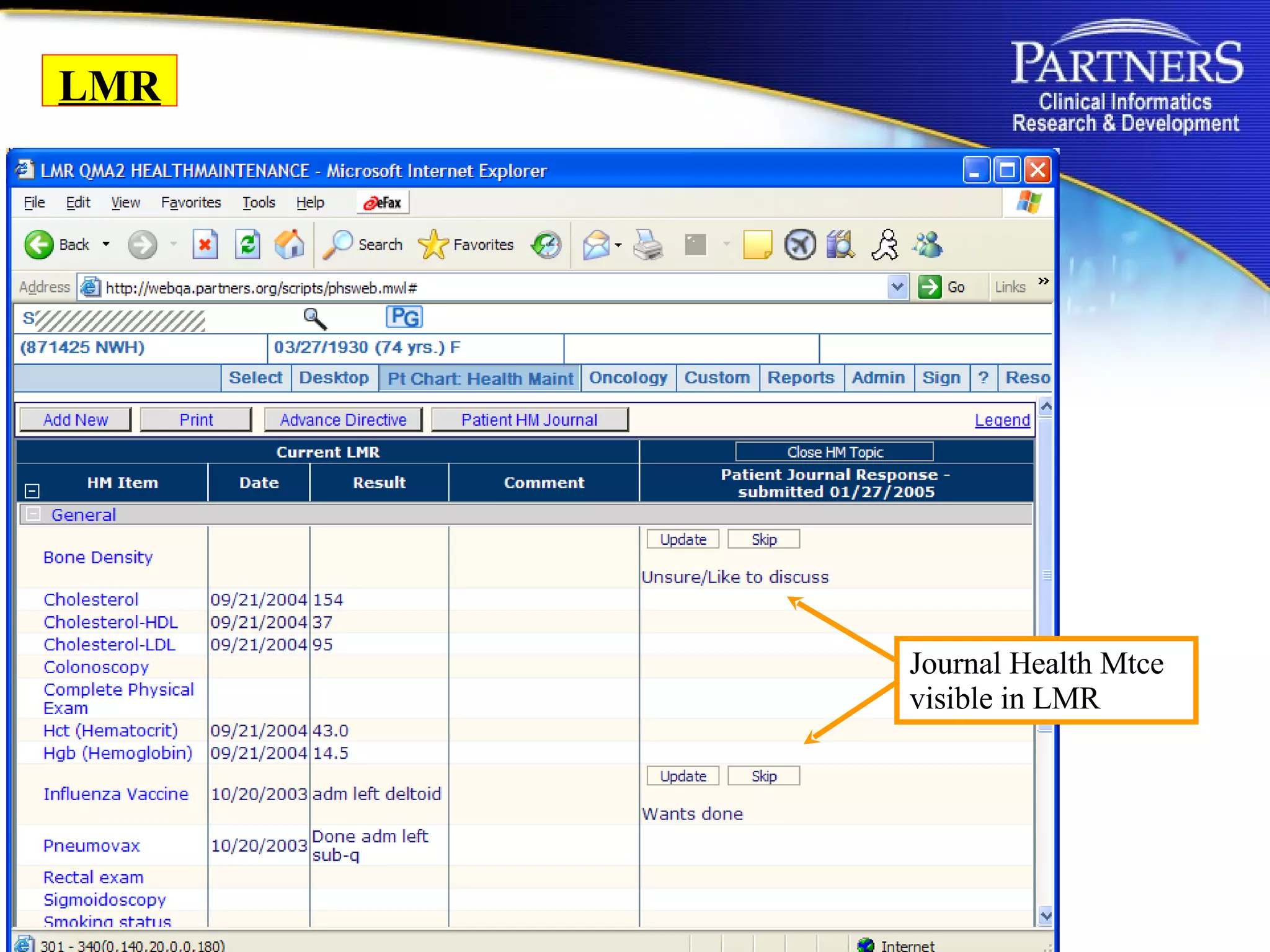Open the Pneumovax item link

tap(92, 845)
